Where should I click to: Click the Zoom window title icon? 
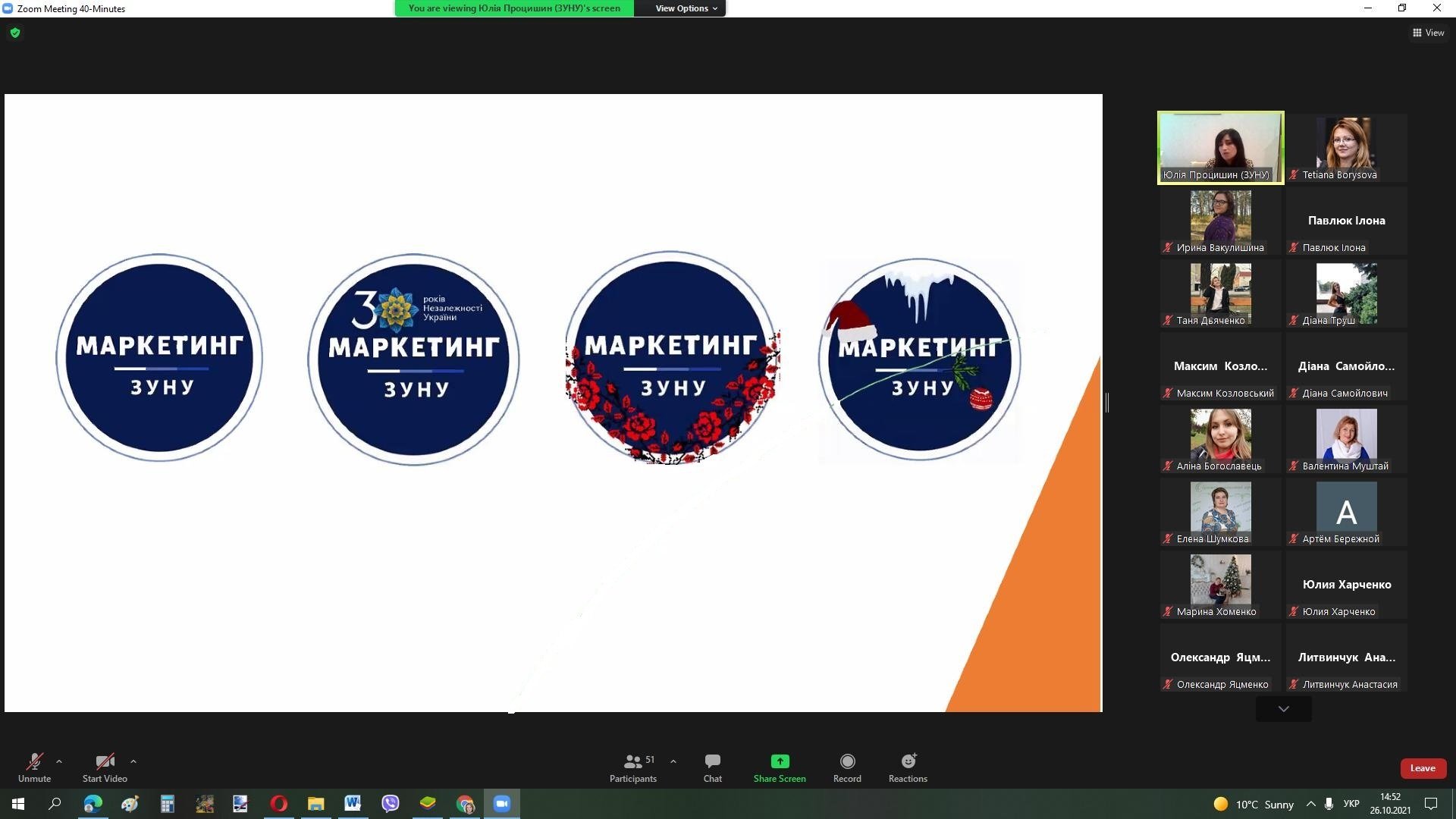pyautogui.click(x=8, y=8)
